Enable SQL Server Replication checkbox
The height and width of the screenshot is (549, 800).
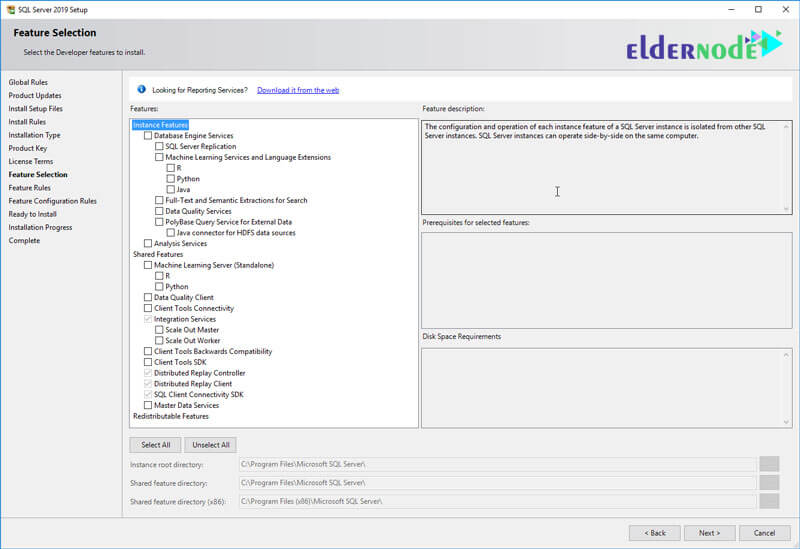tap(159, 146)
